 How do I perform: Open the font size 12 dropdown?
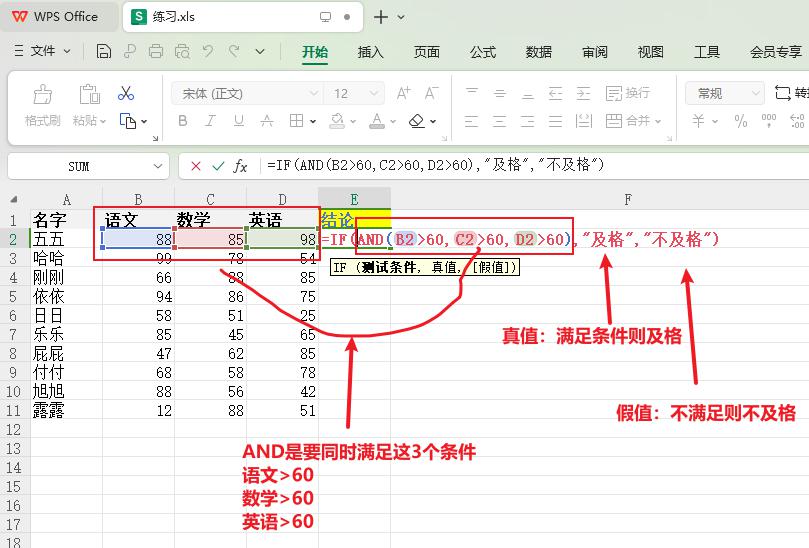[x=374, y=93]
